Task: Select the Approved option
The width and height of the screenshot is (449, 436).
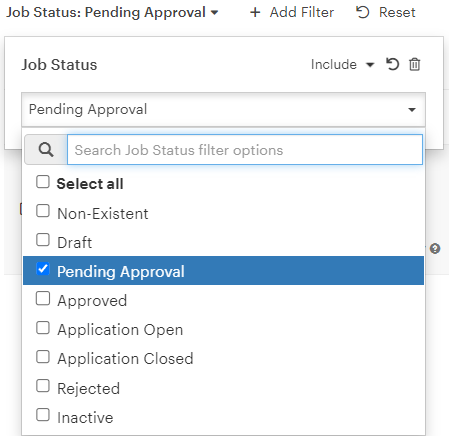Action: 223,300
